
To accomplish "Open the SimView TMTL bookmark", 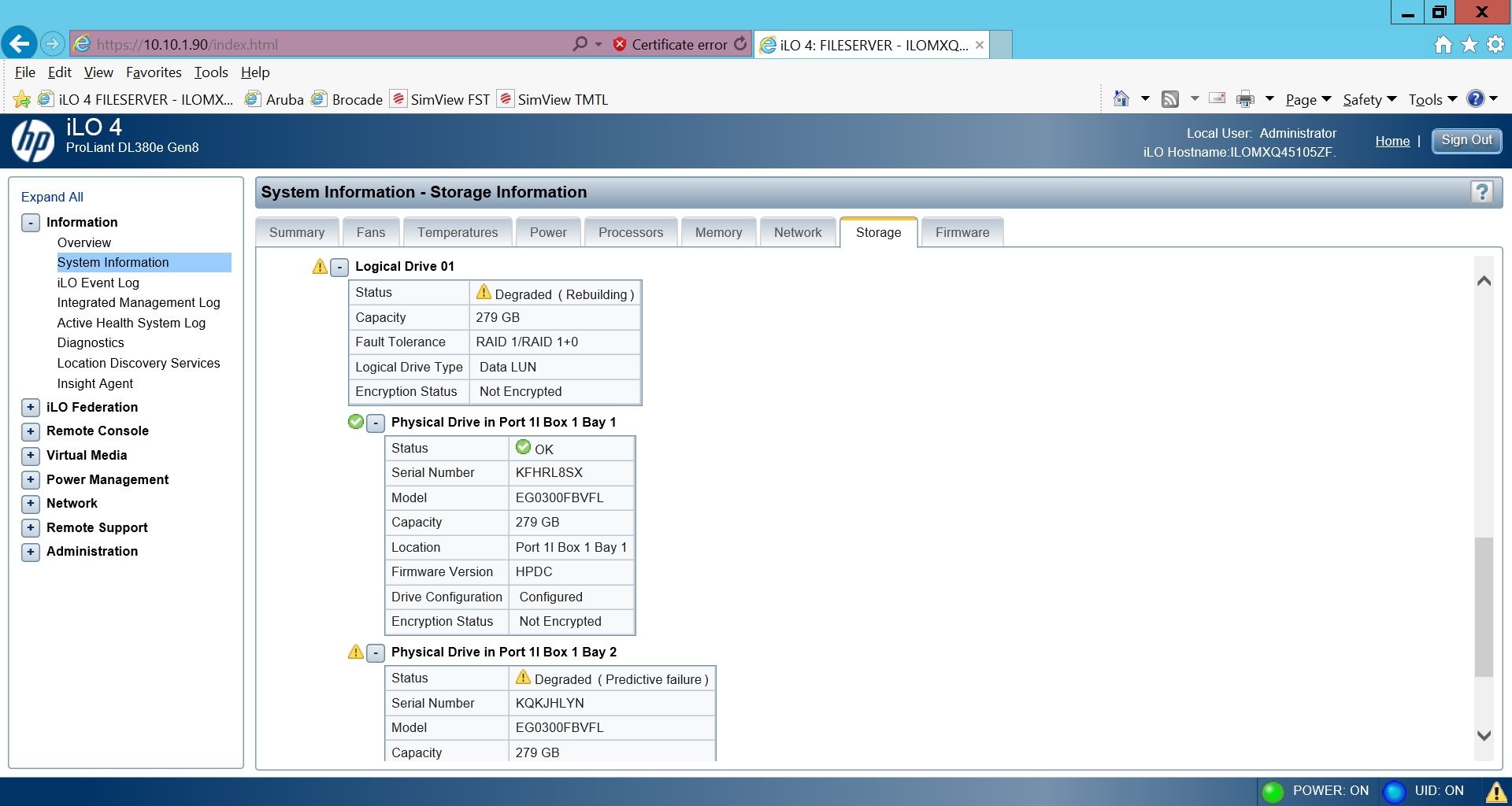I will click(x=553, y=99).
